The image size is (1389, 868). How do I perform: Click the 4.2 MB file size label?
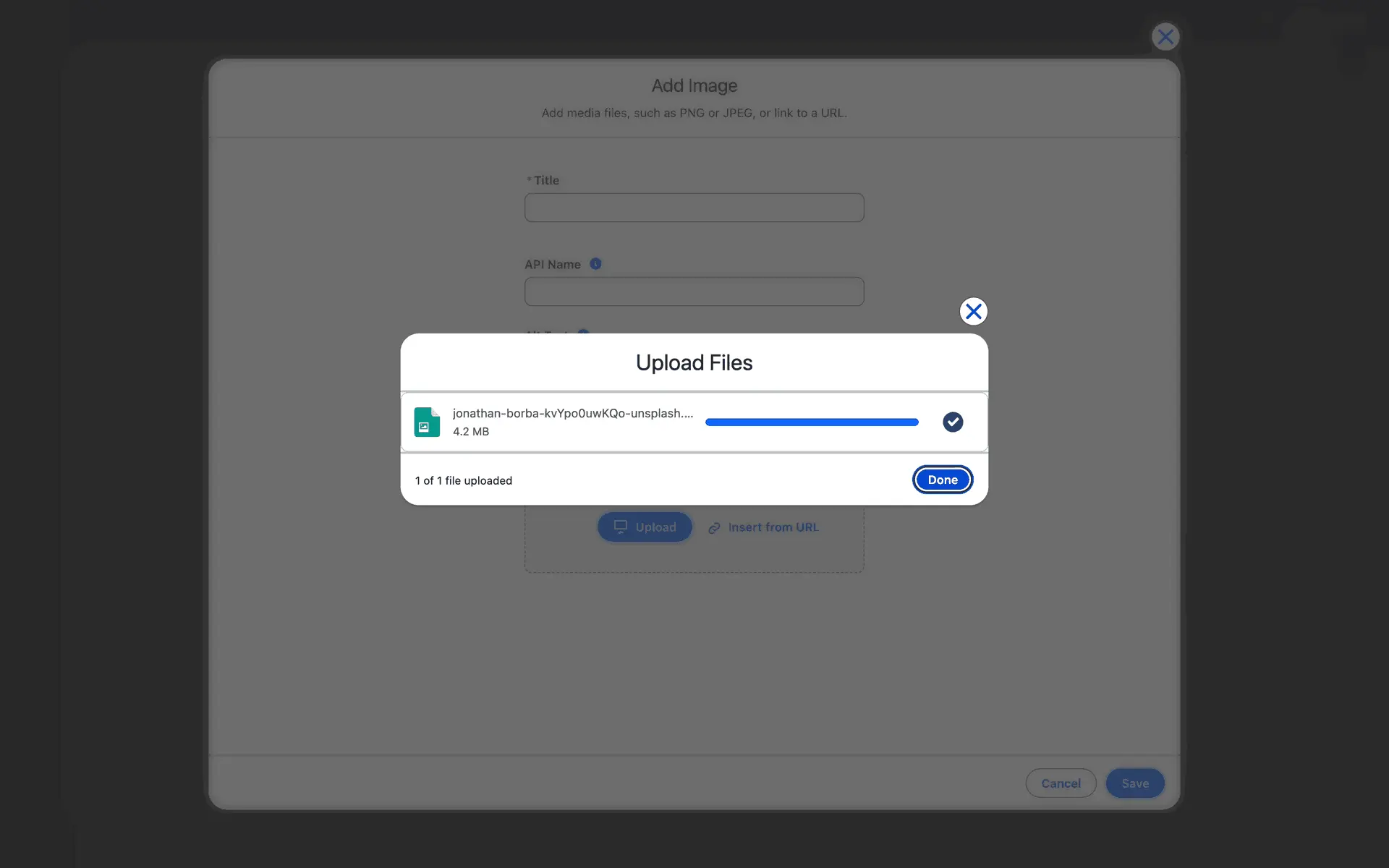[470, 431]
